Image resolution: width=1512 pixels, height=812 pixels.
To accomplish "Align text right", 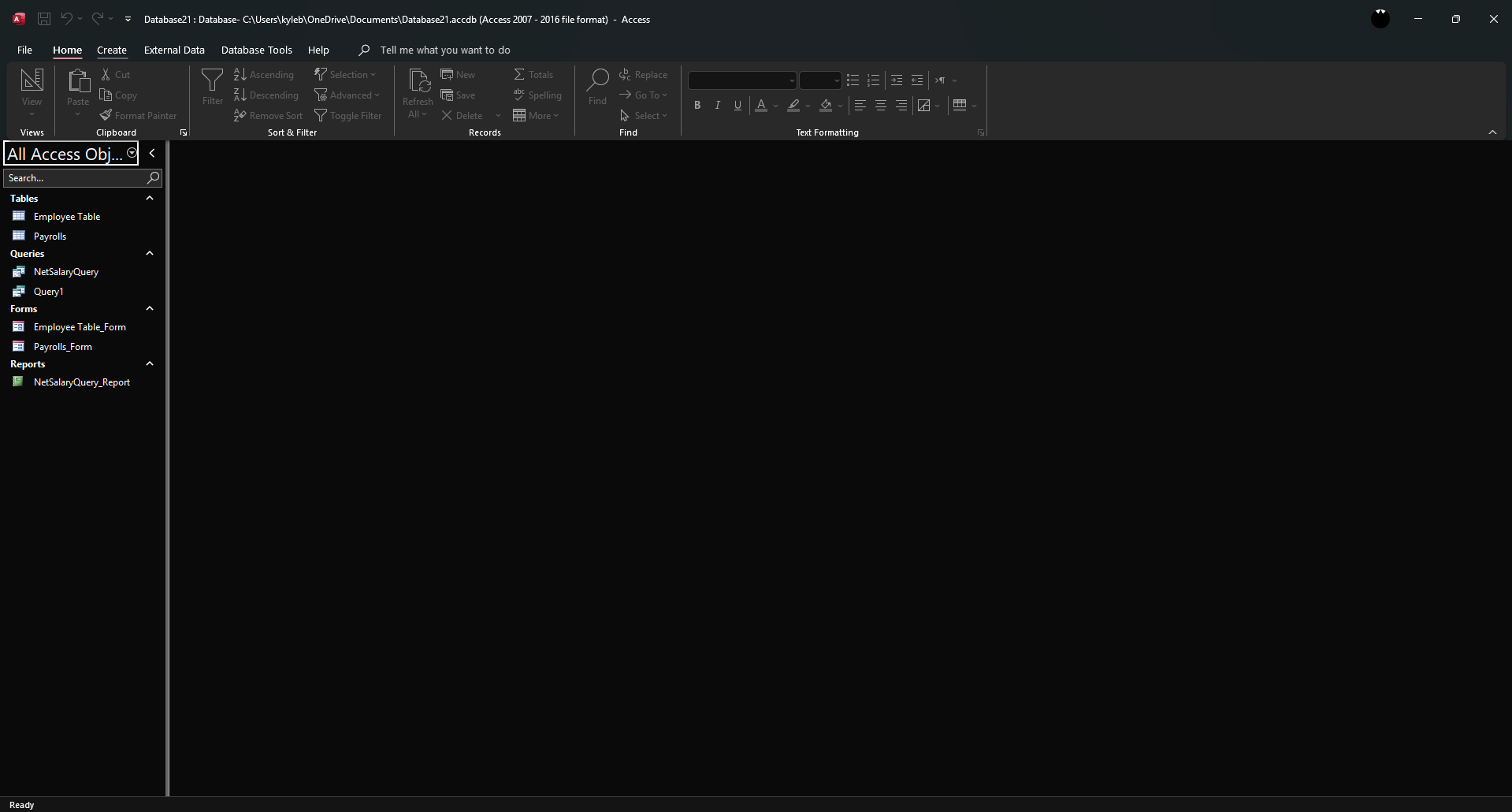I will point(901,105).
